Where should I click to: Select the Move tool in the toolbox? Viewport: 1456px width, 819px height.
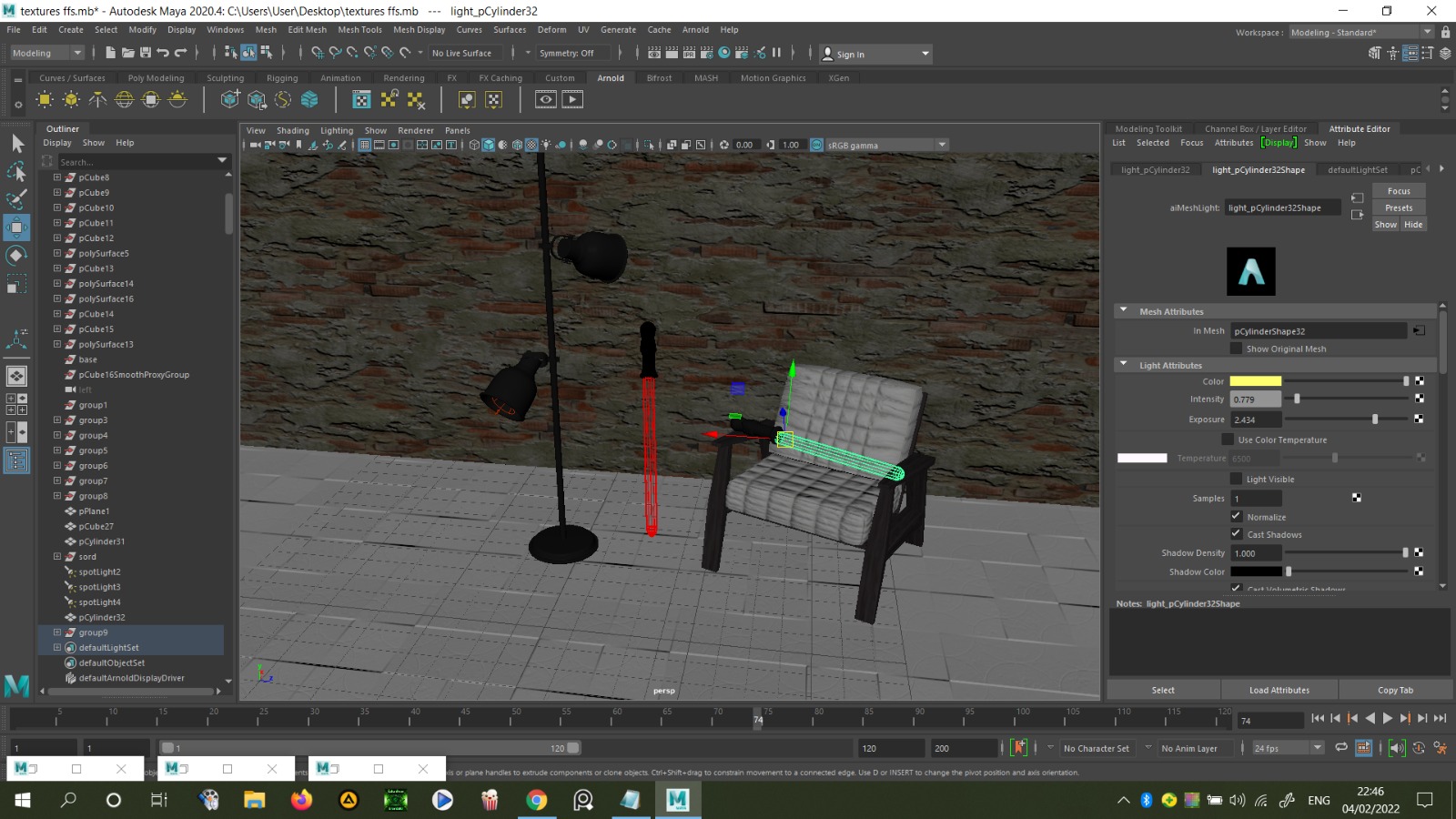click(x=16, y=227)
